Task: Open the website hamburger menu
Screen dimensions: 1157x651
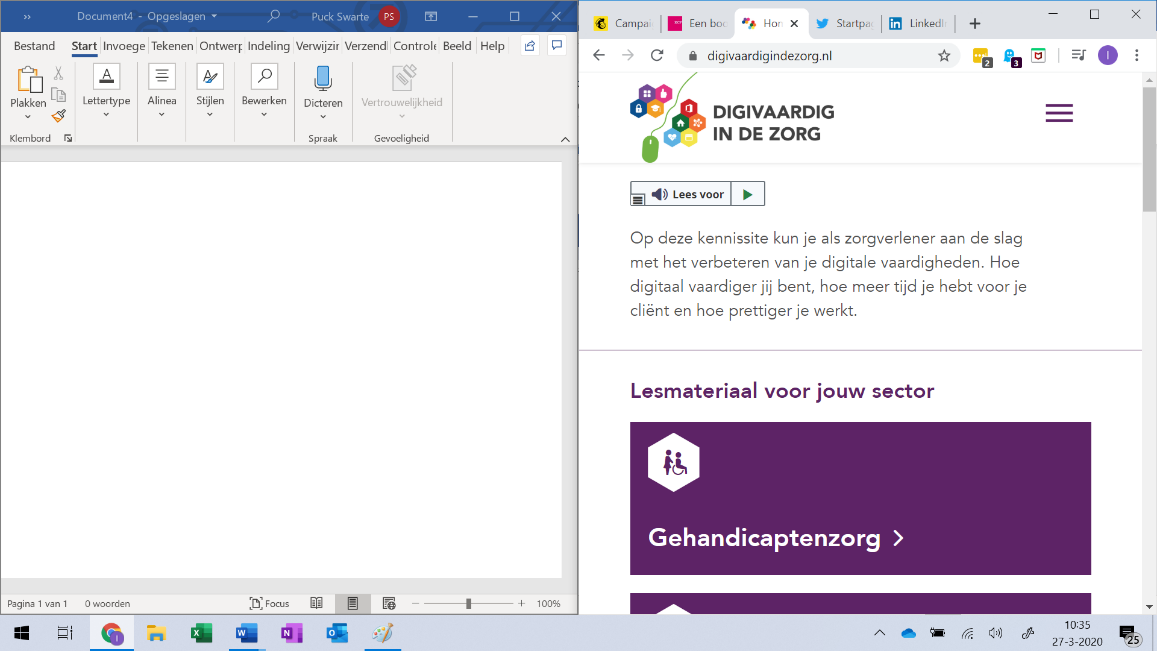Action: (1059, 113)
